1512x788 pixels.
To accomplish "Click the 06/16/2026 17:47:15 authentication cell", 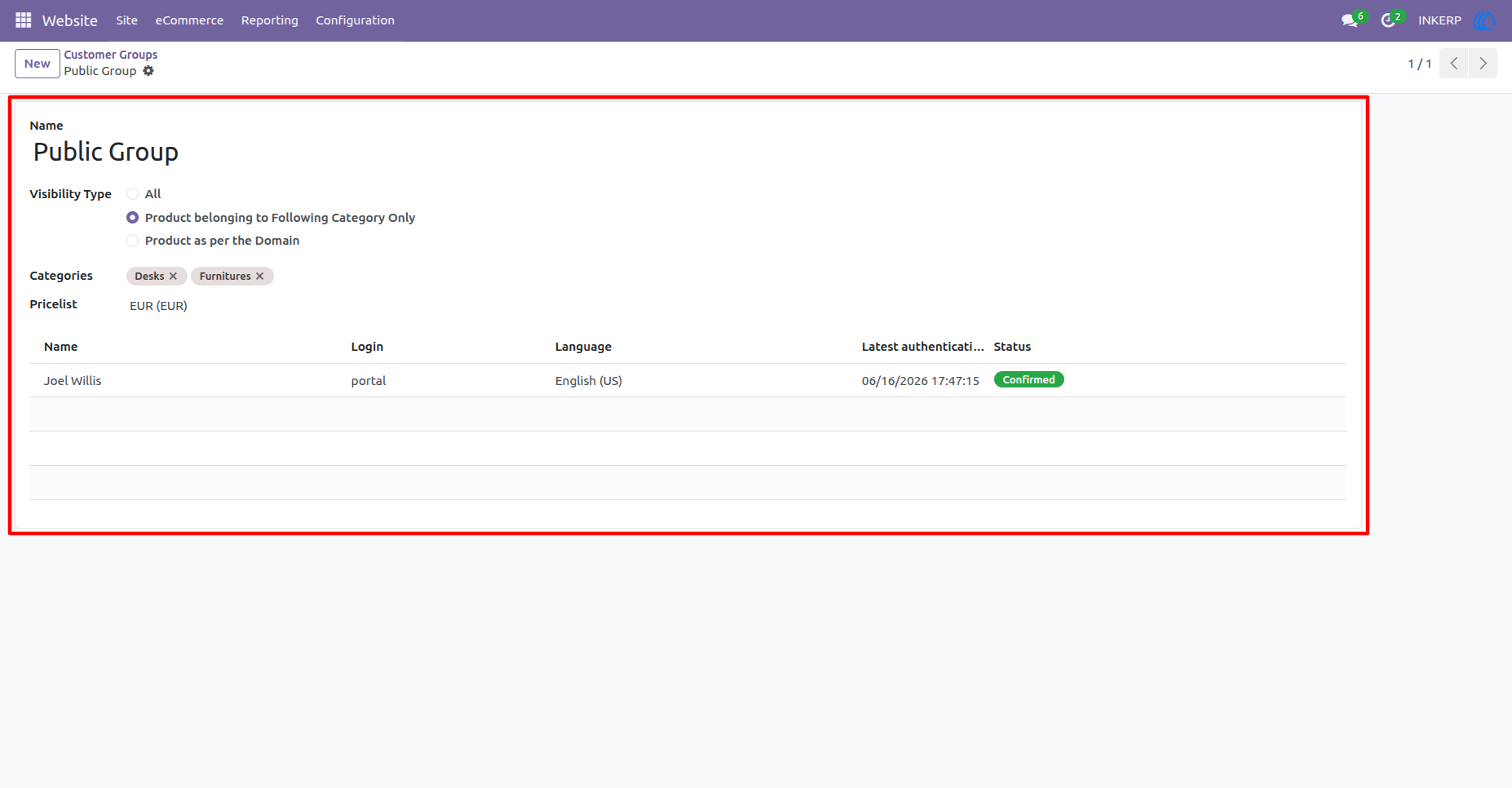I will [920, 381].
